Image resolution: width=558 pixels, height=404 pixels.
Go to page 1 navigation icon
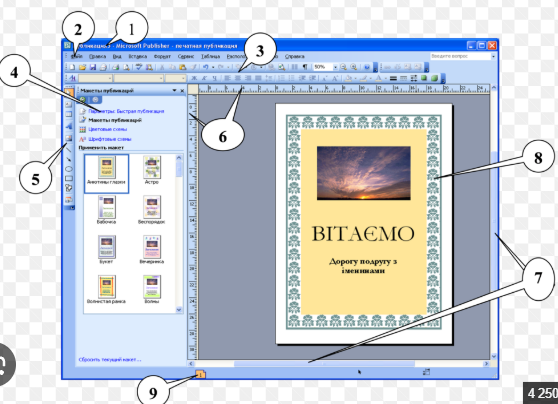coord(200,374)
